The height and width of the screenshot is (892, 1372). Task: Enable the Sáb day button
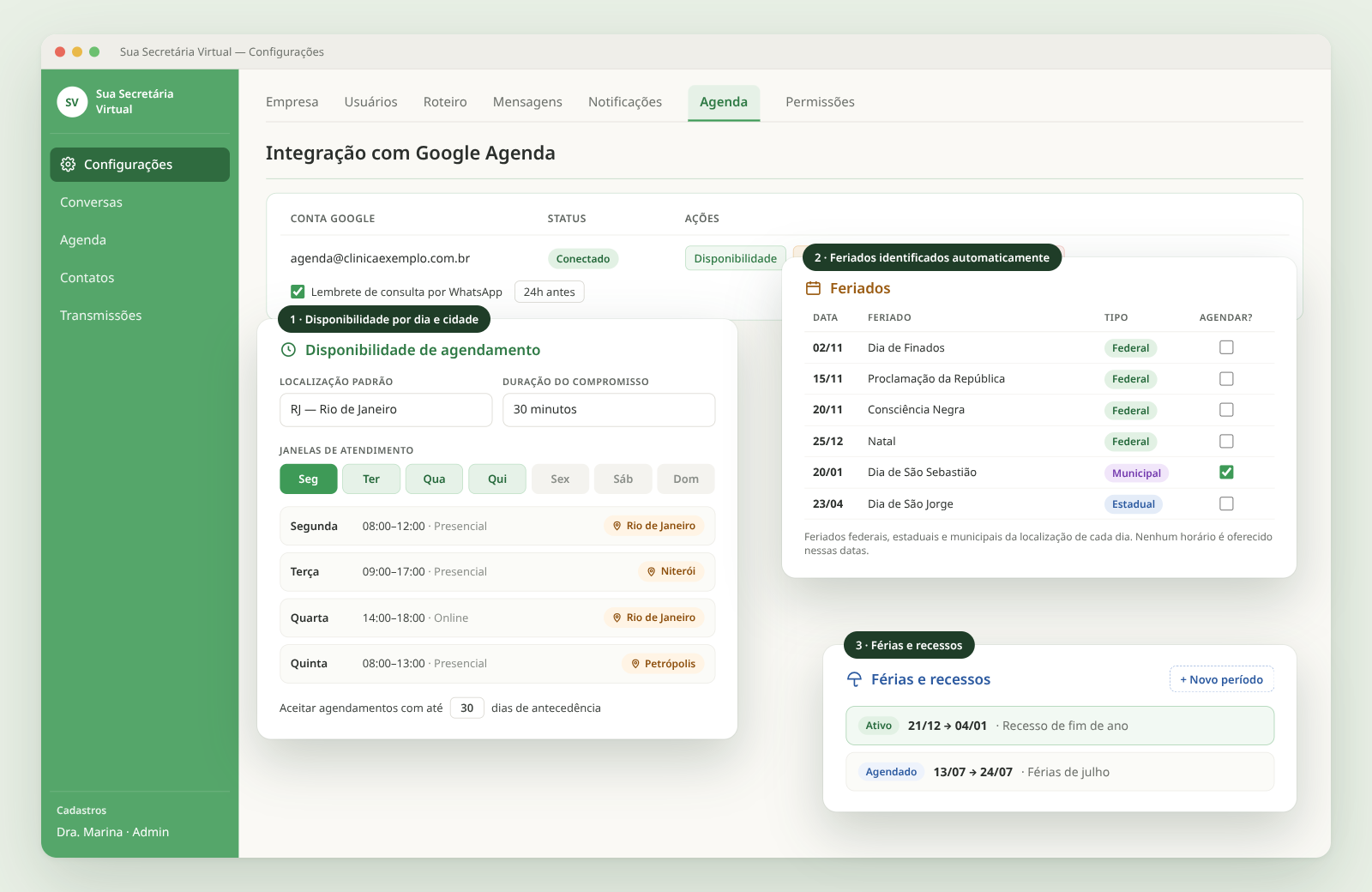(x=623, y=479)
